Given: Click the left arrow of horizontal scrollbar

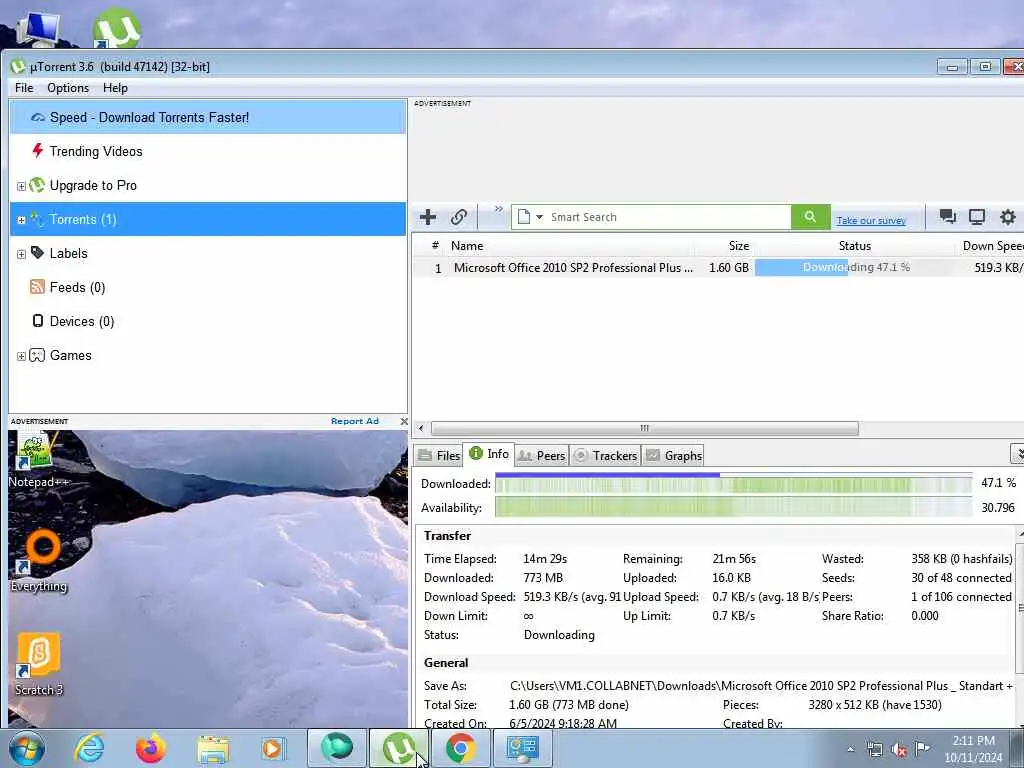Looking at the screenshot, I should coord(421,428).
